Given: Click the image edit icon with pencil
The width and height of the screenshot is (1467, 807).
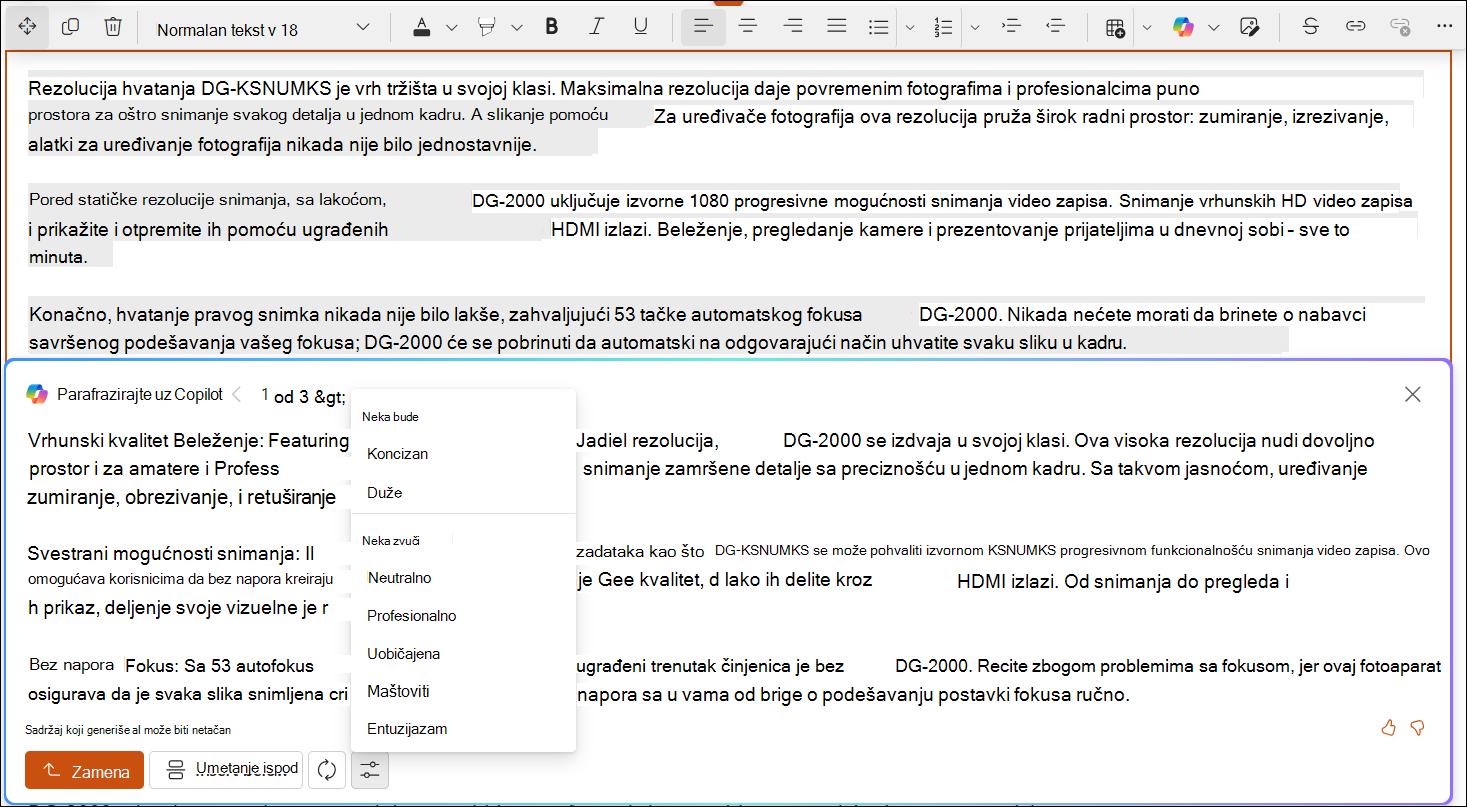Looking at the screenshot, I should [x=1249, y=27].
